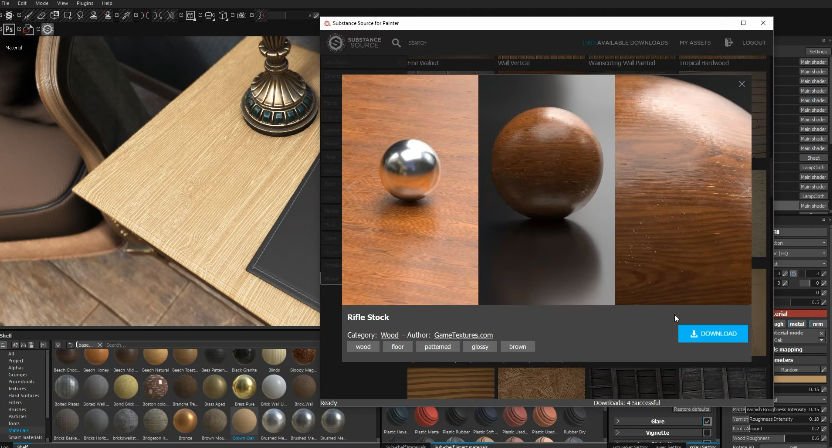The width and height of the screenshot is (832, 448).
Task: Open the Mode menu
Action: [x=42, y=3]
